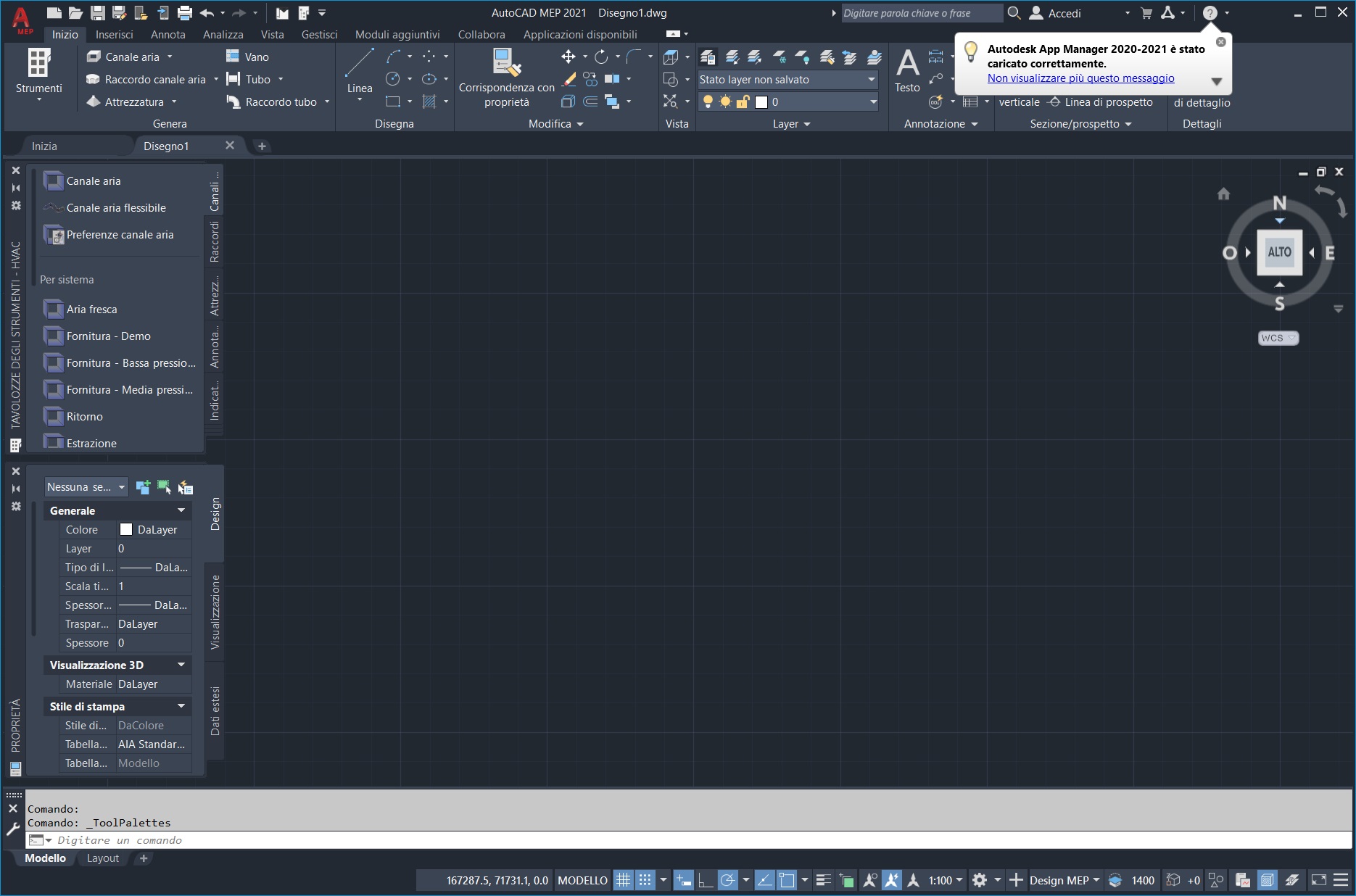The height and width of the screenshot is (896, 1356).
Task: Click the Testo annotation tool
Action: tap(907, 70)
